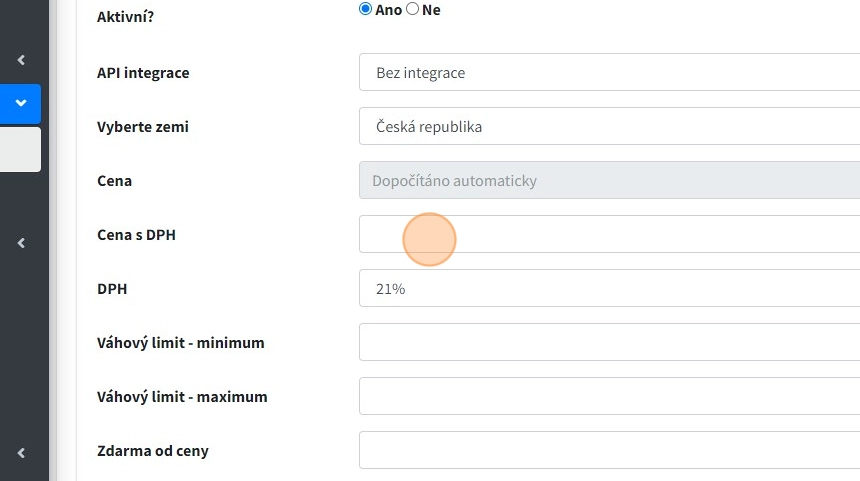Open the Vyberte zemi country dropdown
The image size is (860, 481).
point(609,127)
